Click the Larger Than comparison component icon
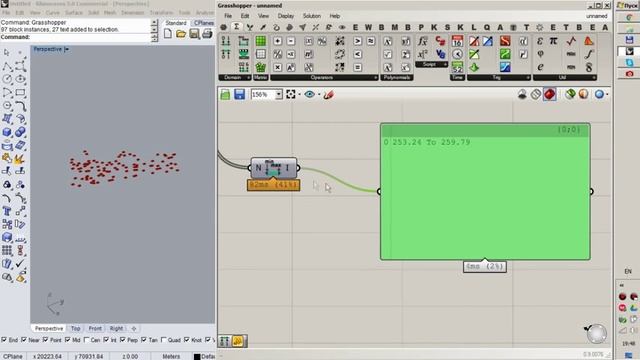 click(358, 41)
